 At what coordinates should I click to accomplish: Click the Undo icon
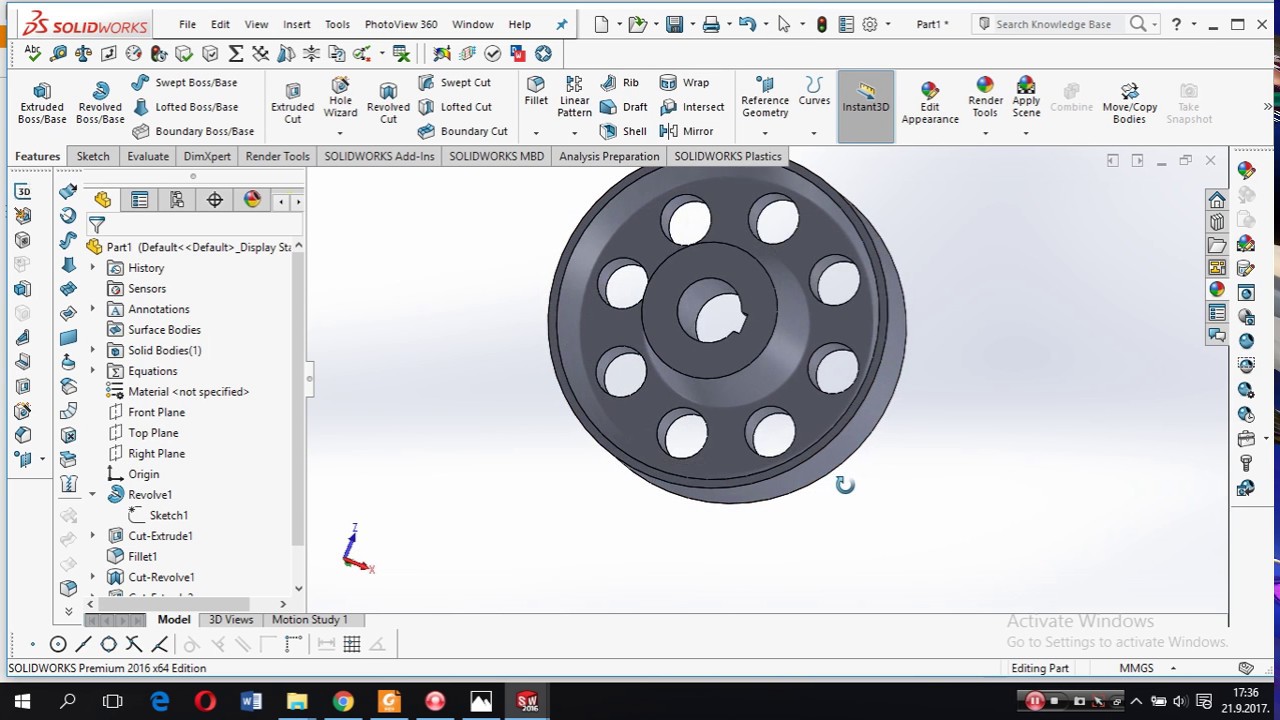[747, 24]
